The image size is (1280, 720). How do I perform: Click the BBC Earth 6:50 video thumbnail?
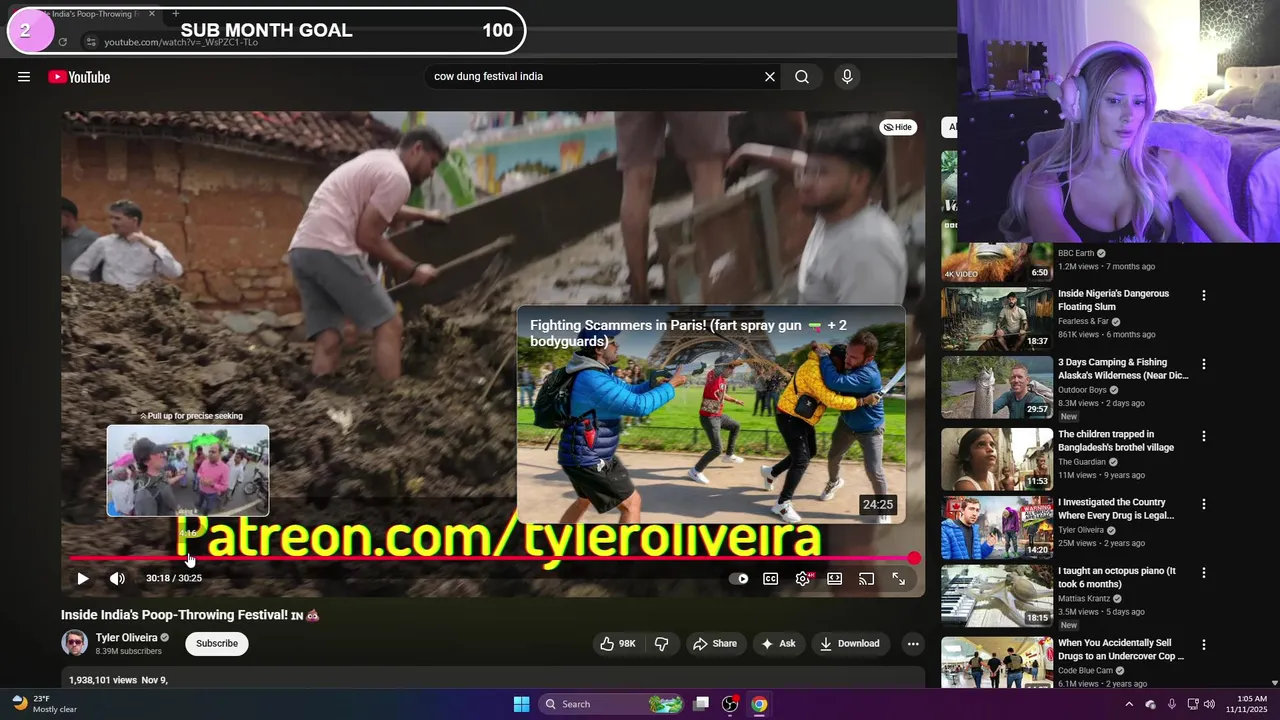[x=997, y=263]
